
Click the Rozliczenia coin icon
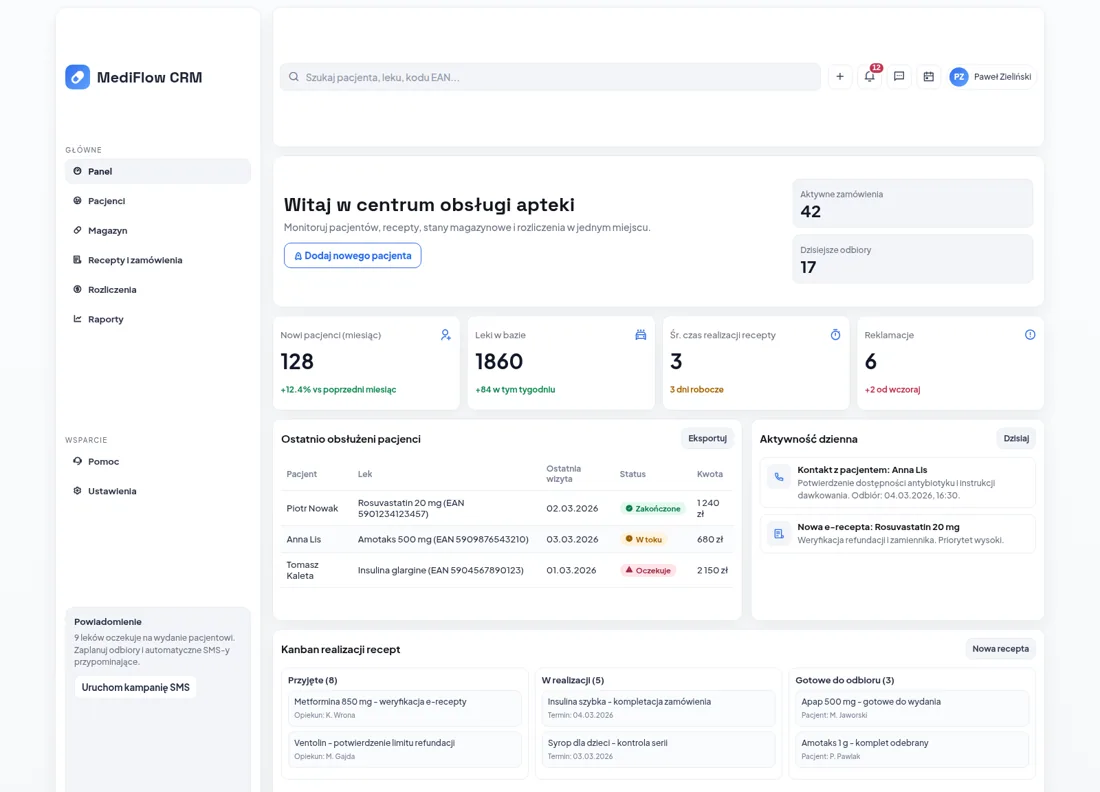click(x=77, y=289)
